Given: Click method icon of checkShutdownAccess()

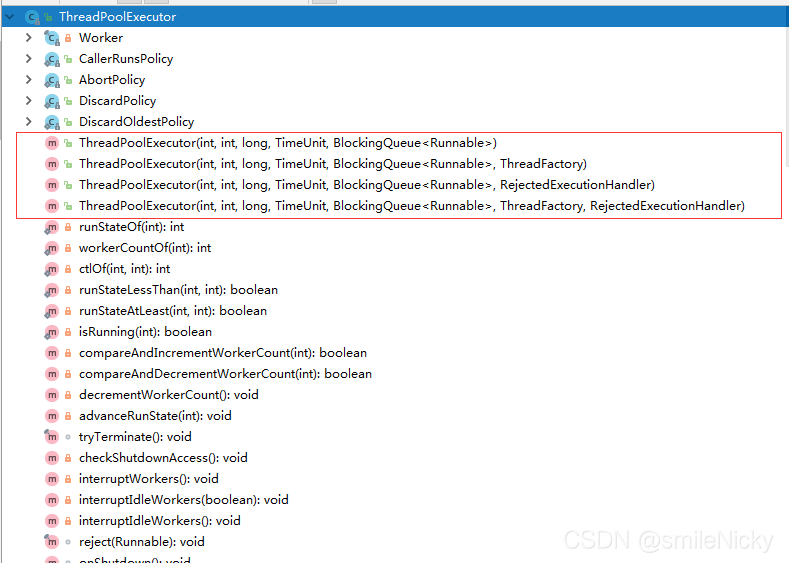Looking at the screenshot, I should click(x=52, y=458).
